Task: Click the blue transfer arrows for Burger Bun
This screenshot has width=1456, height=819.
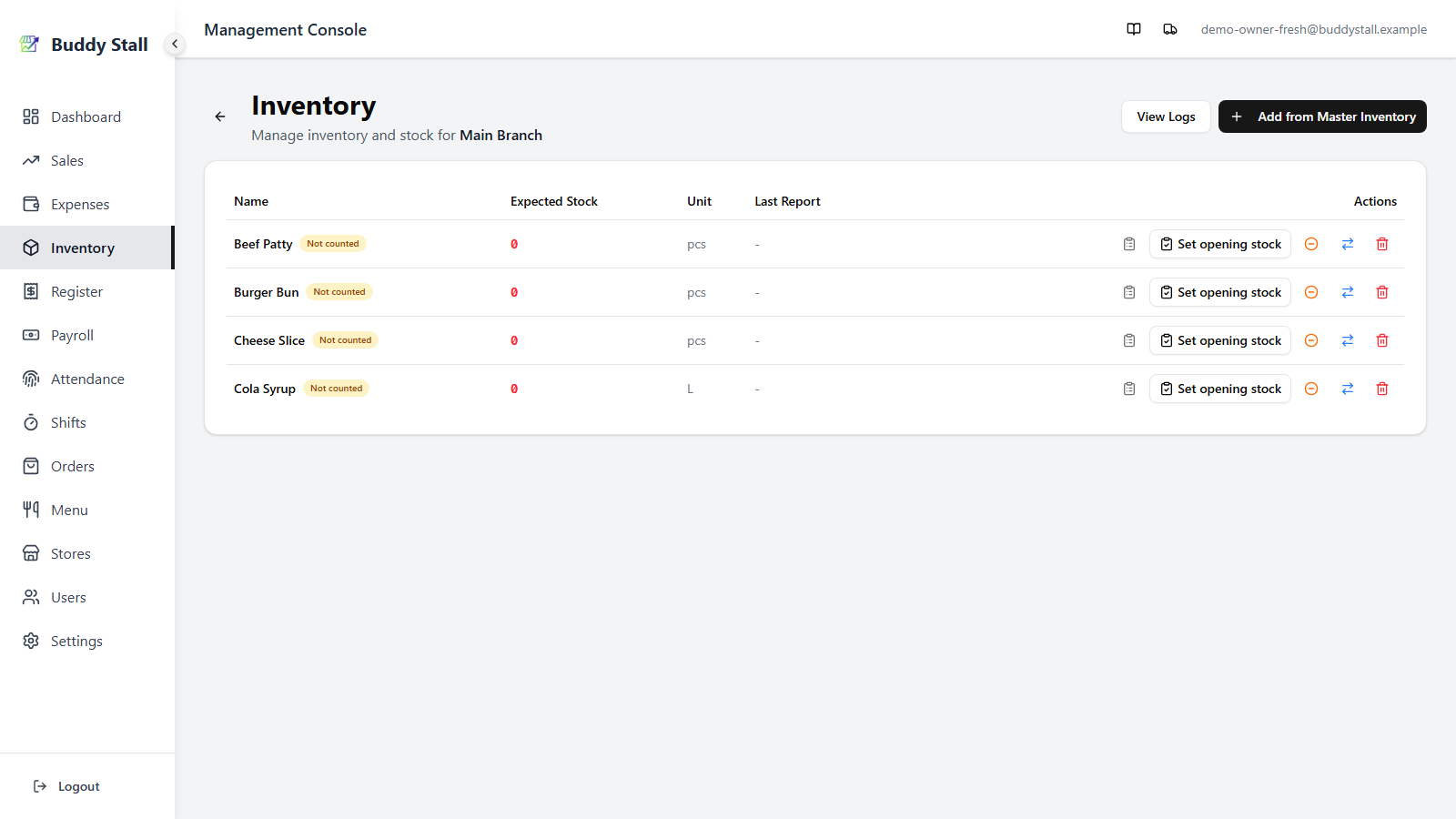Action: click(x=1348, y=292)
